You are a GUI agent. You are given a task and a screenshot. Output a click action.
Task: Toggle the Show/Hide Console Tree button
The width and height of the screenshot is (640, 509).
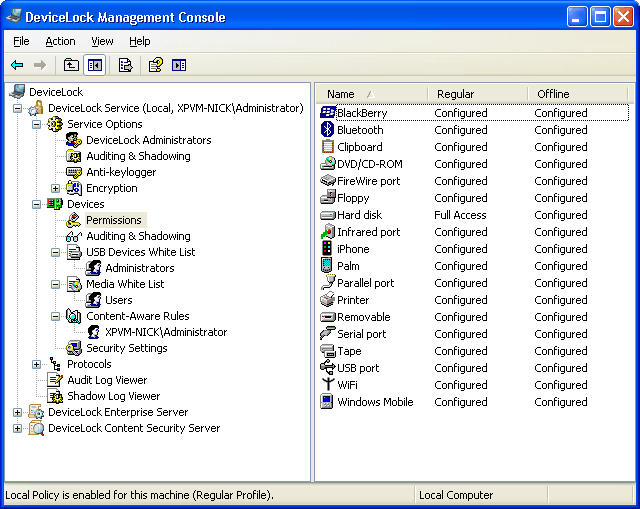95,65
